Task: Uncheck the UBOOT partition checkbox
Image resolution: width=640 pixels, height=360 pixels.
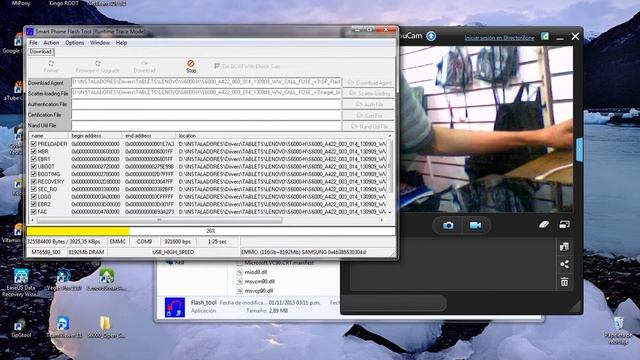Action: 34,167
